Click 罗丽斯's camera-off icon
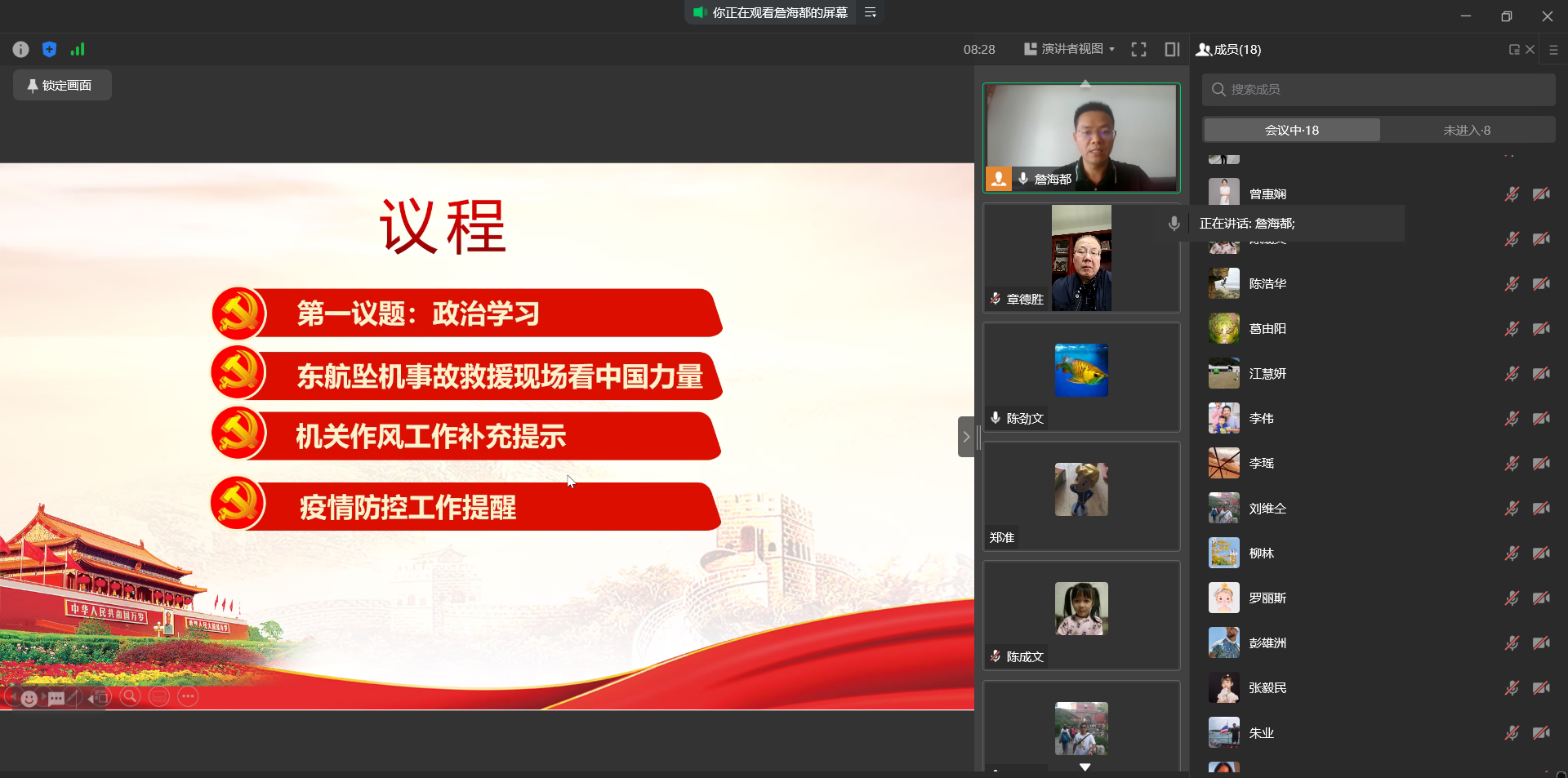 (x=1541, y=598)
